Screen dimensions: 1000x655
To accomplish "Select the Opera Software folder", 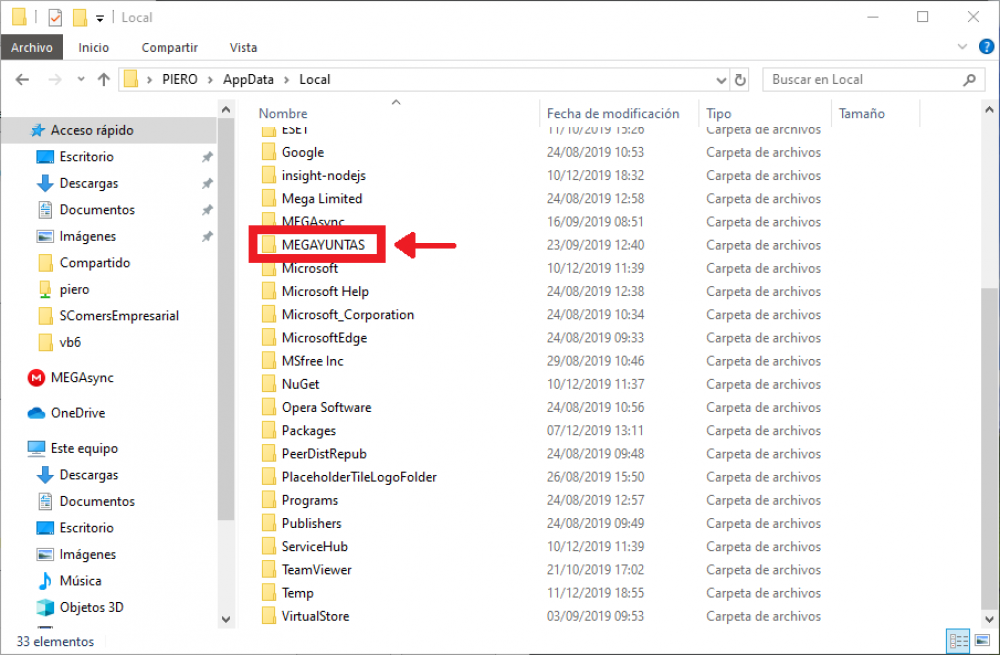I will [x=327, y=408].
